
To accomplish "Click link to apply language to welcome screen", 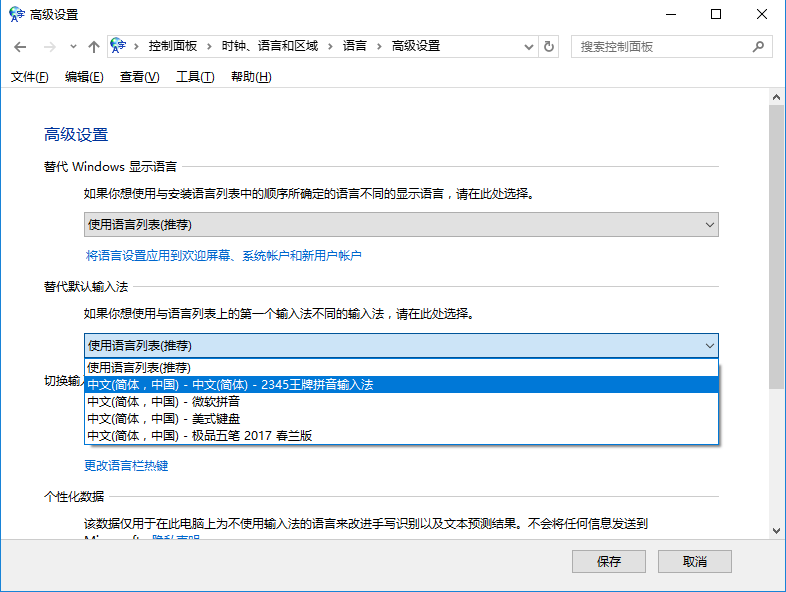I will [223, 256].
